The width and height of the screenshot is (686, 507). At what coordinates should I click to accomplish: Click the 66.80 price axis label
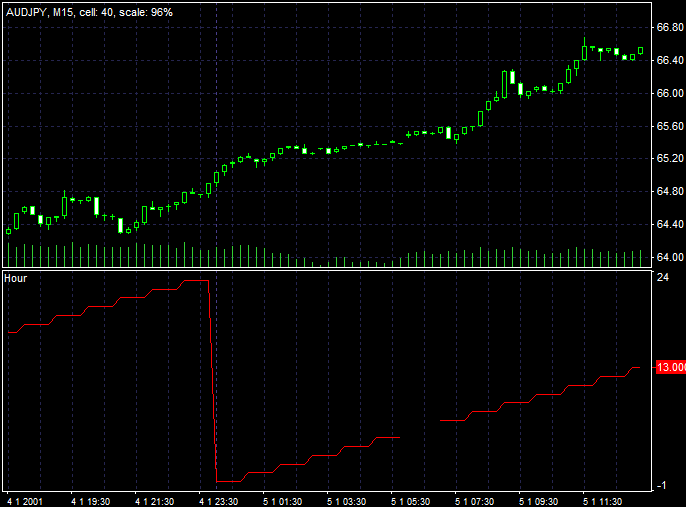tap(670, 28)
